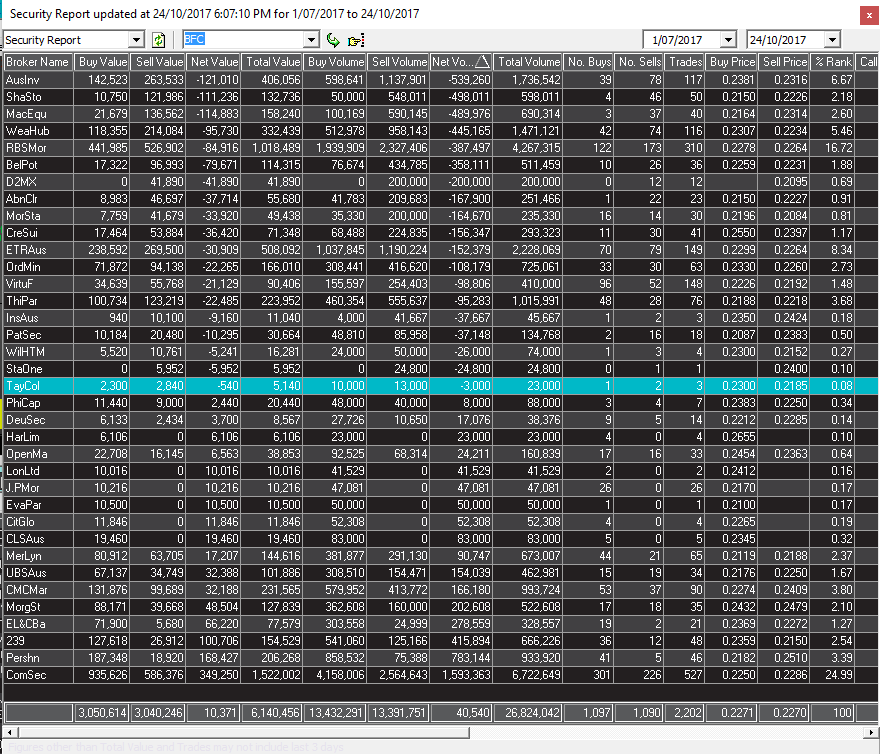Sort by Buy Price column header
This screenshot has width=880, height=754.
[x=731, y=62]
